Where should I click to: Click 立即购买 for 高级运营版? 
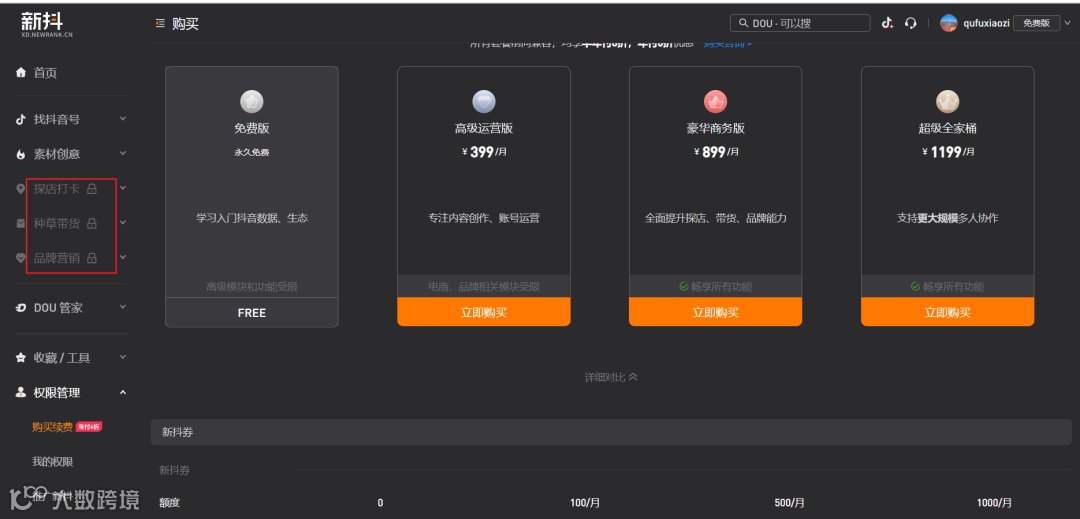point(484,312)
